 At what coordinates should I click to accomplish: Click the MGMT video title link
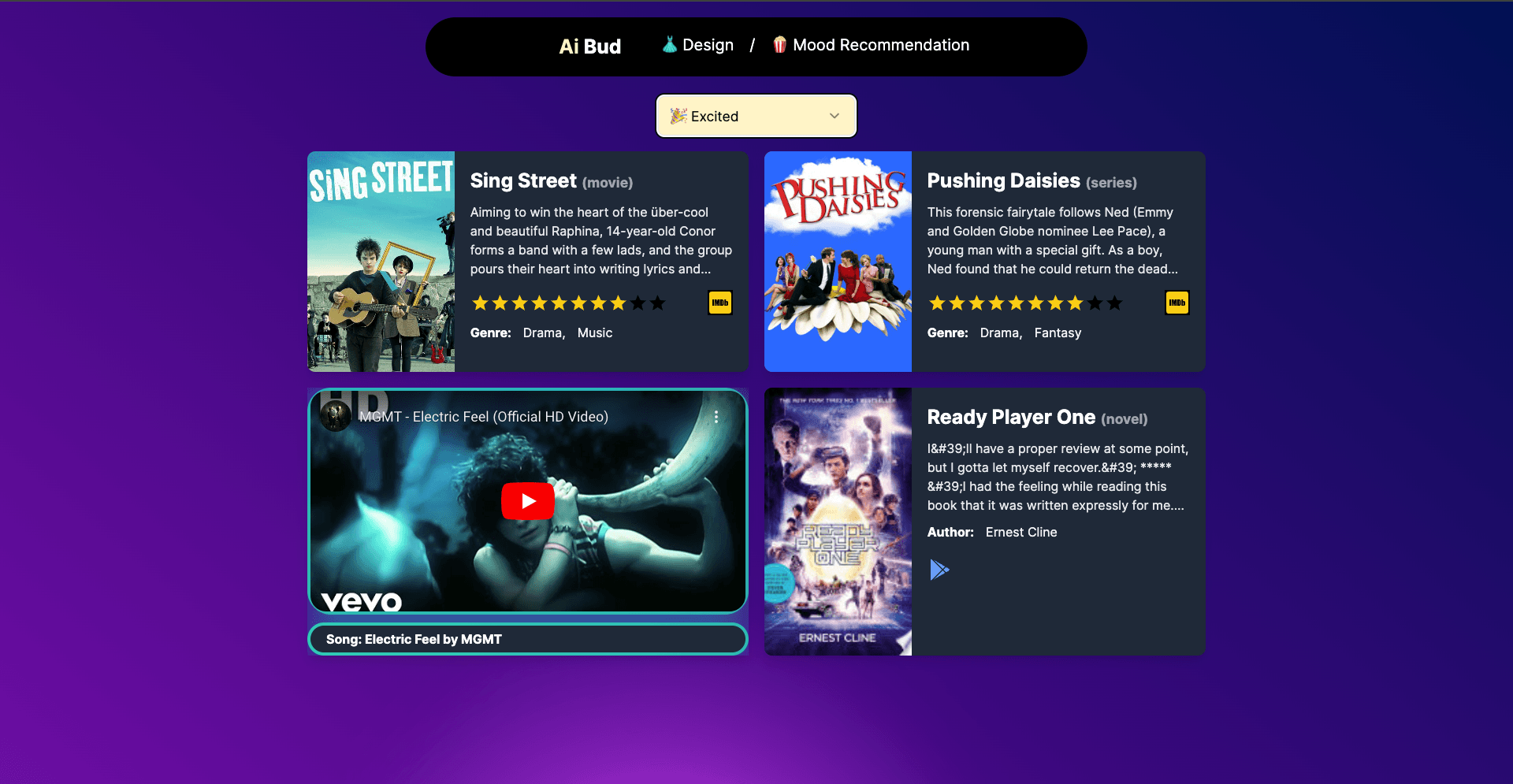(x=483, y=417)
